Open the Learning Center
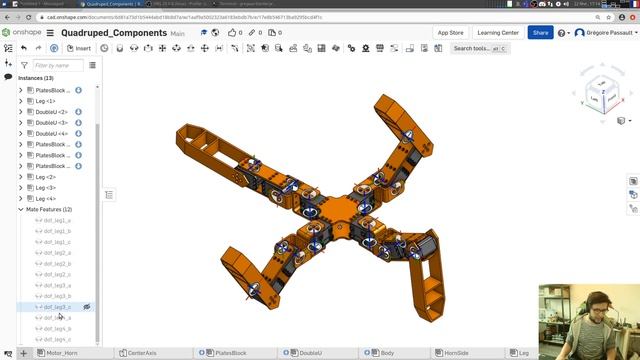The width and height of the screenshot is (640, 360). coord(498,33)
